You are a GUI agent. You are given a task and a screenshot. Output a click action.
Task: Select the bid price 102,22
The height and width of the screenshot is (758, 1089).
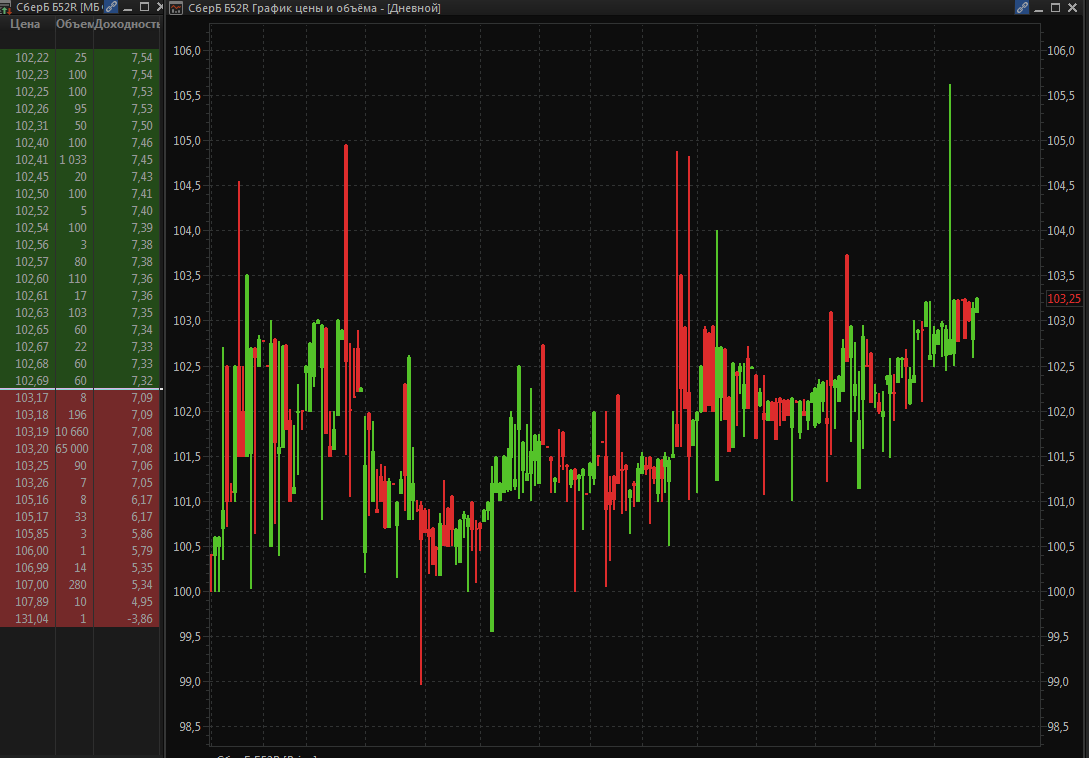[32, 58]
